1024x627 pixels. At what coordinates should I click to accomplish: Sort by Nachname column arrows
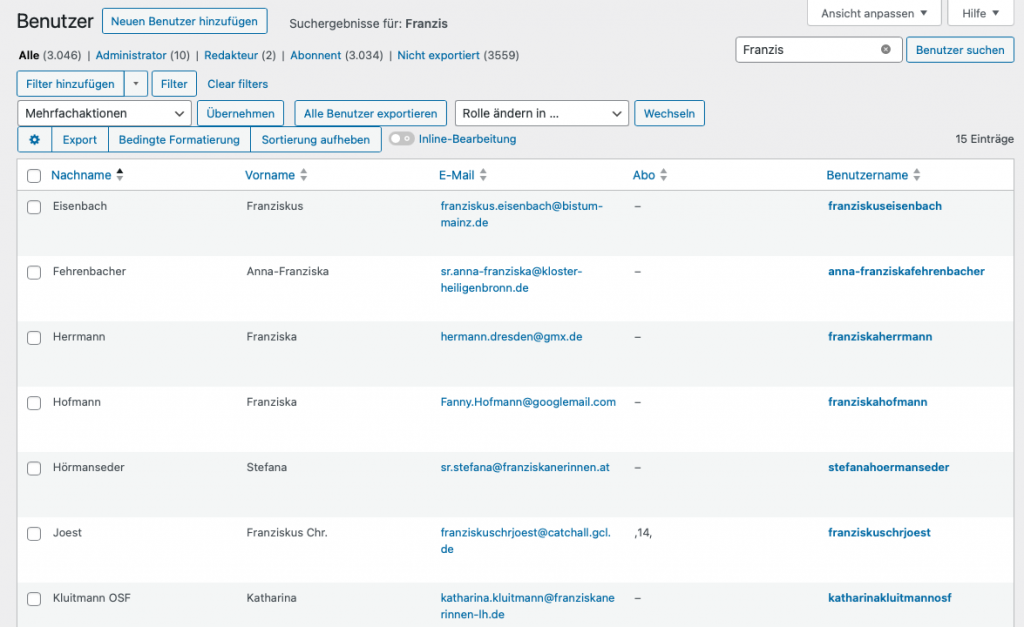pyautogui.click(x=120, y=175)
